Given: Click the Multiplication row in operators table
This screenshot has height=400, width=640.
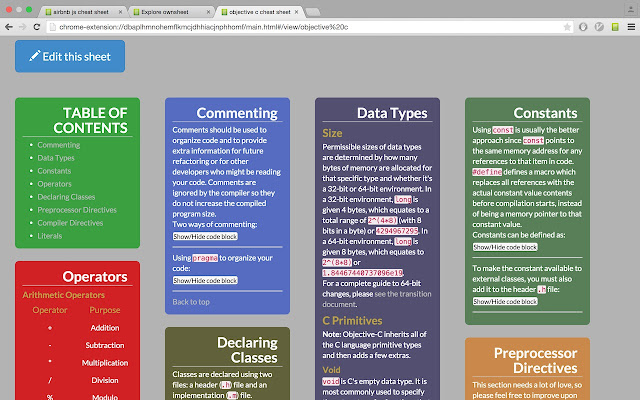Looking at the screenshot, I should (77, 363).
